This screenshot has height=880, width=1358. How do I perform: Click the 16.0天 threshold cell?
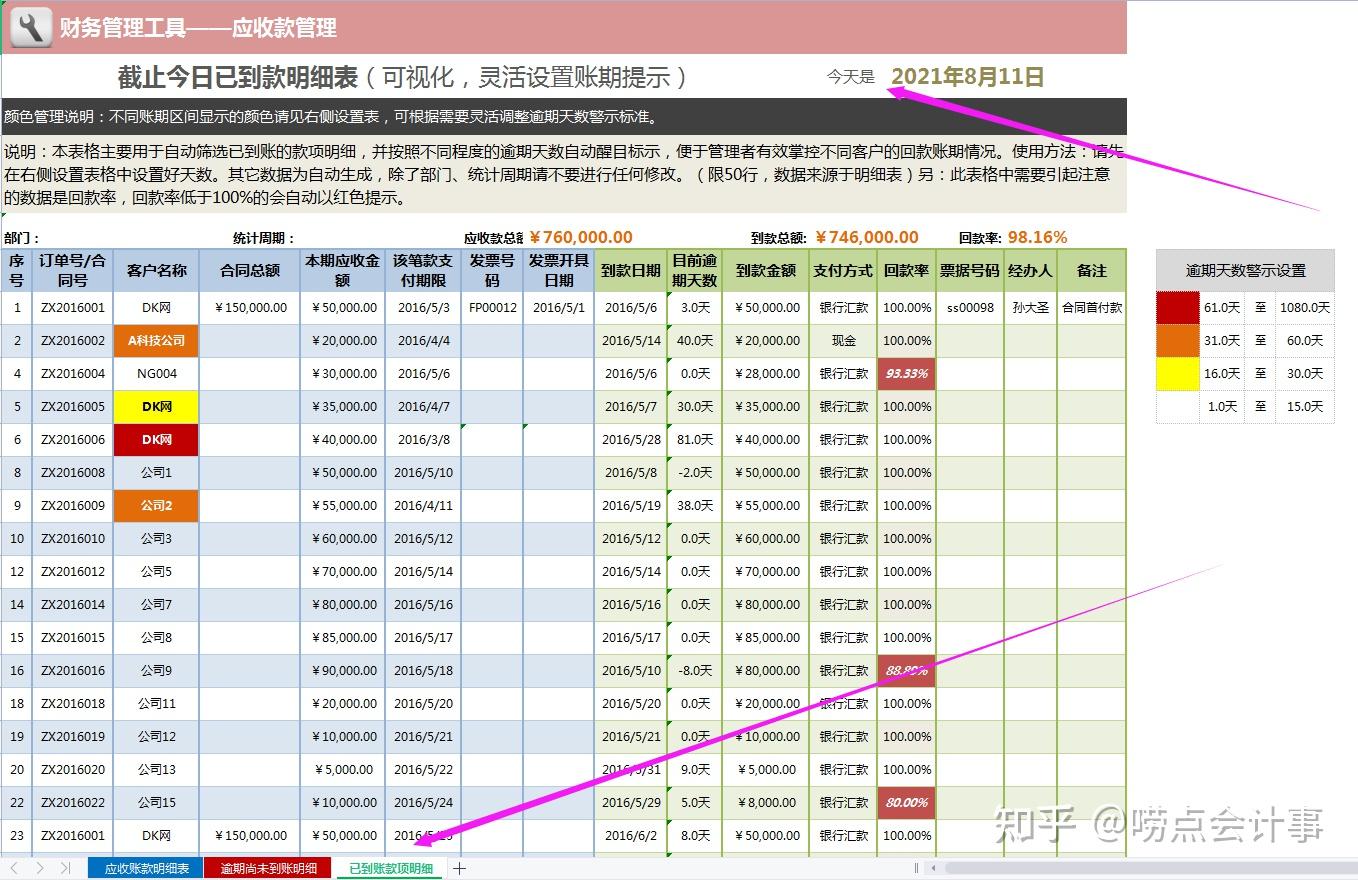[x=1222, y=373]
